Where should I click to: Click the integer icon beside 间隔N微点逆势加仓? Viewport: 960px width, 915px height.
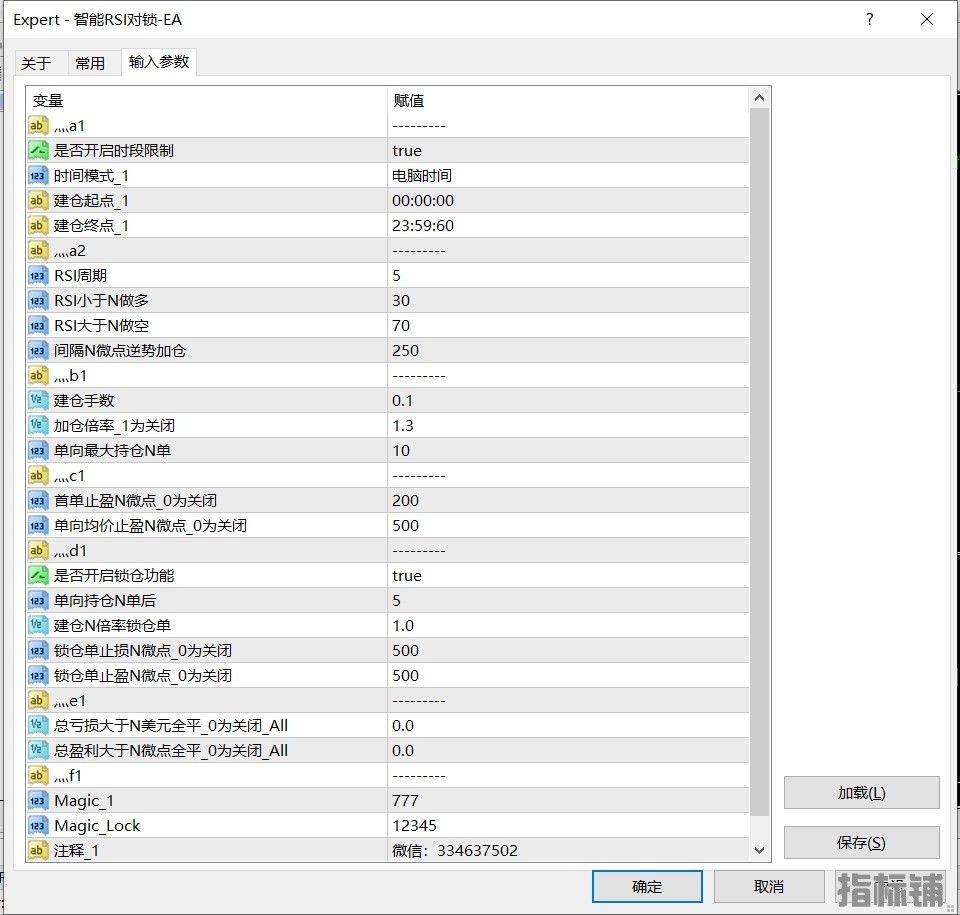[x=38, y=350]
